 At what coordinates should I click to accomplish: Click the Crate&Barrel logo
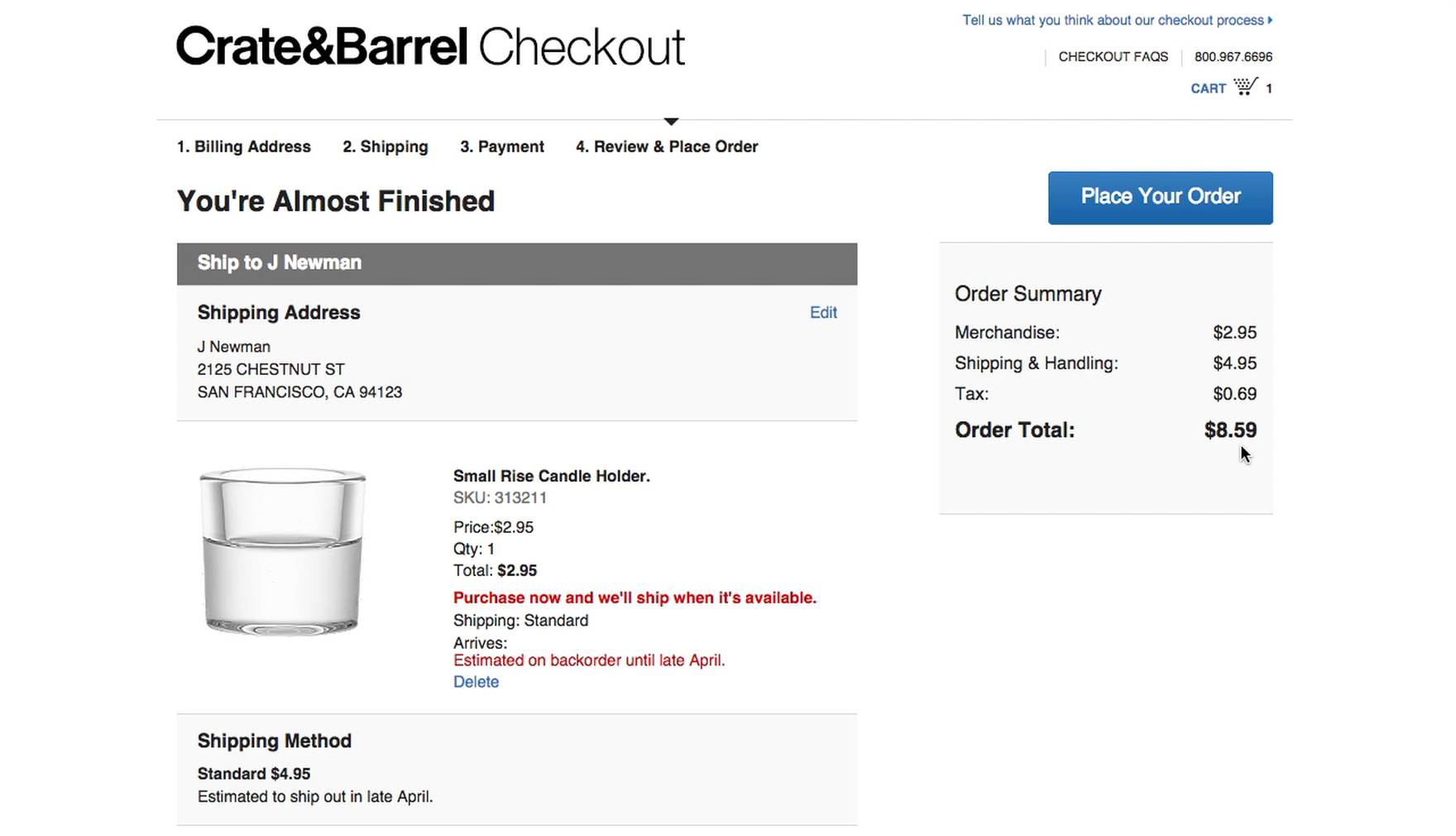[x=321, y=47]
